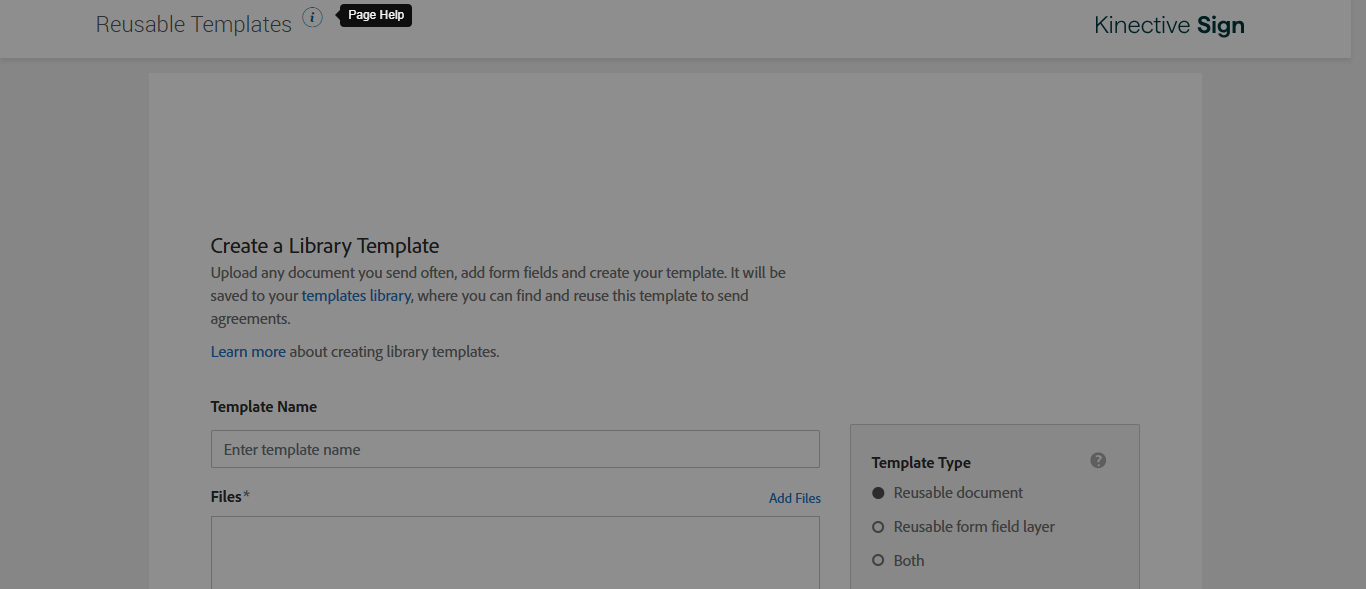Click the Reusable Templates page title

click(194, 24)
